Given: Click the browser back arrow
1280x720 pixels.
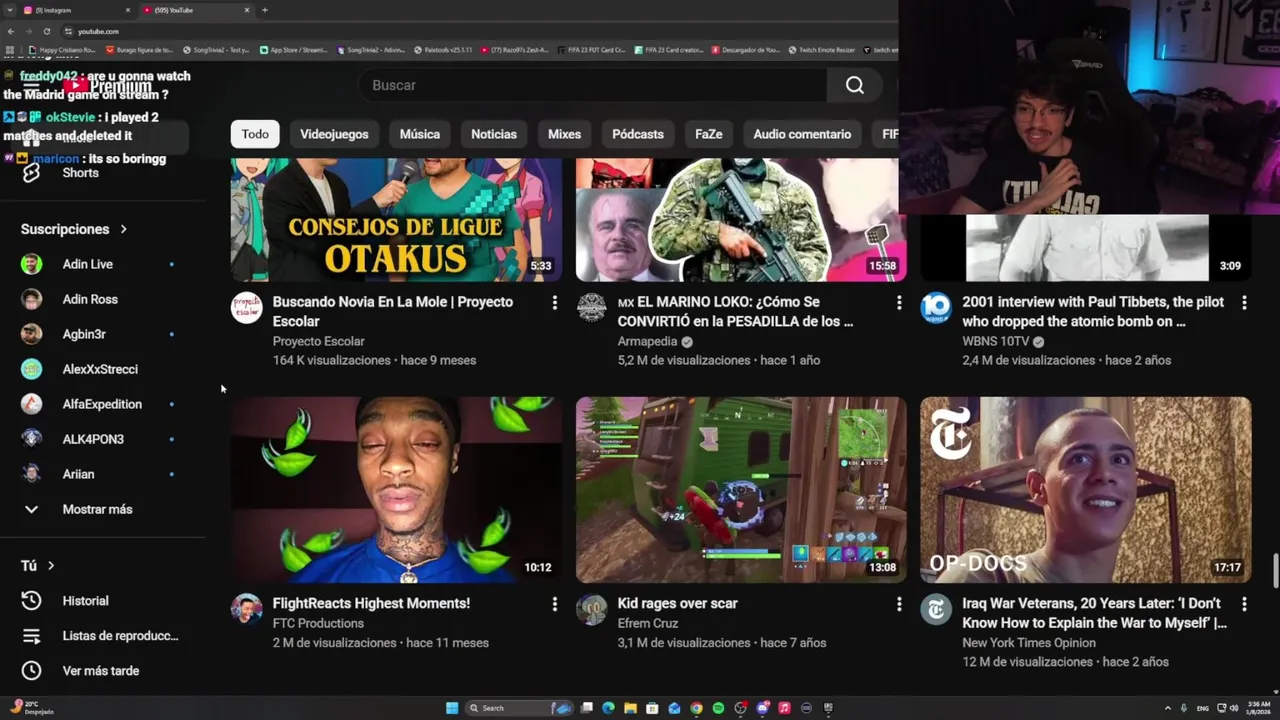Looking at the screenshot, I should (x=11, y=31).
